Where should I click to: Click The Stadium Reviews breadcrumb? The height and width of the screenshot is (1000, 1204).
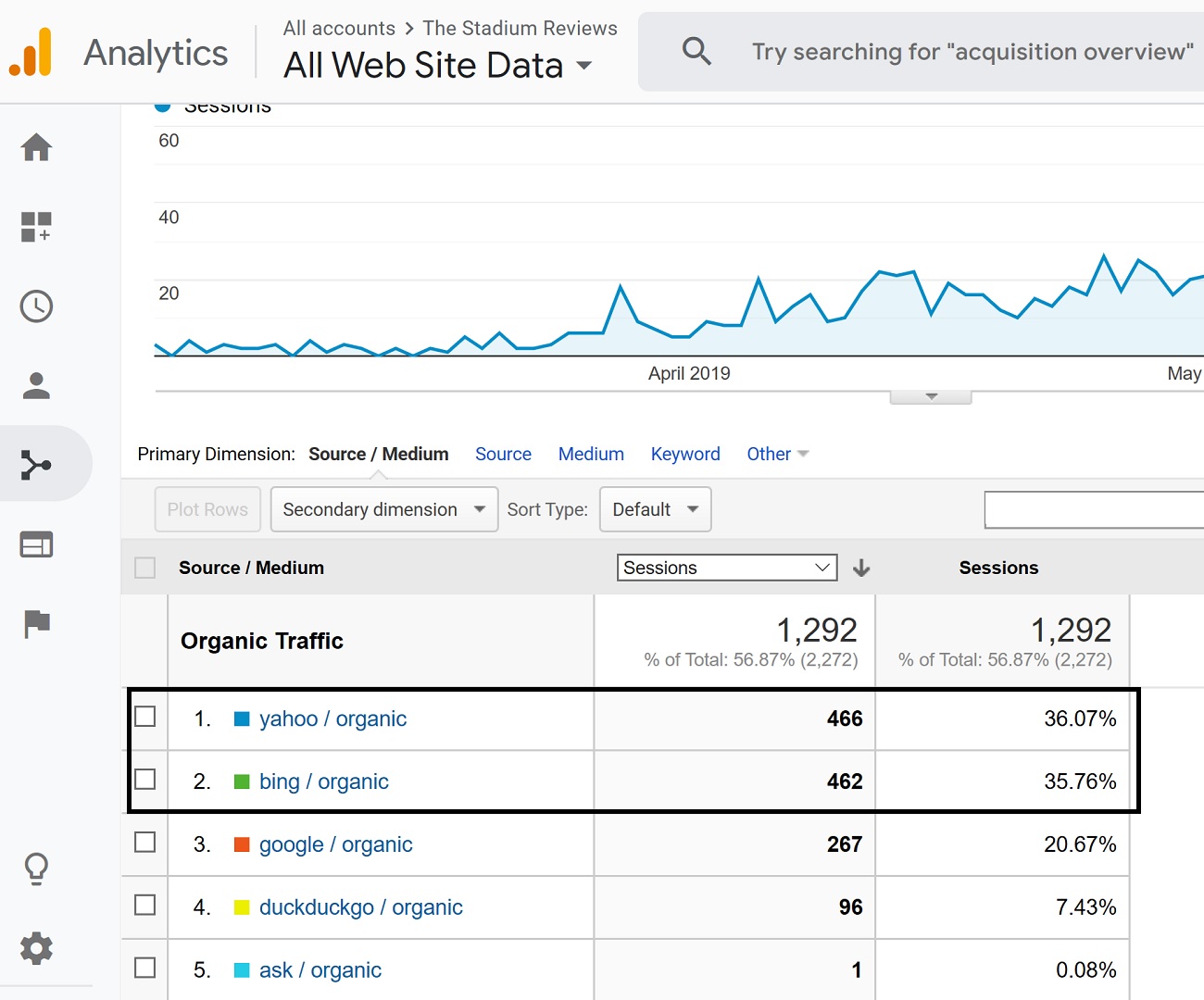520,28
